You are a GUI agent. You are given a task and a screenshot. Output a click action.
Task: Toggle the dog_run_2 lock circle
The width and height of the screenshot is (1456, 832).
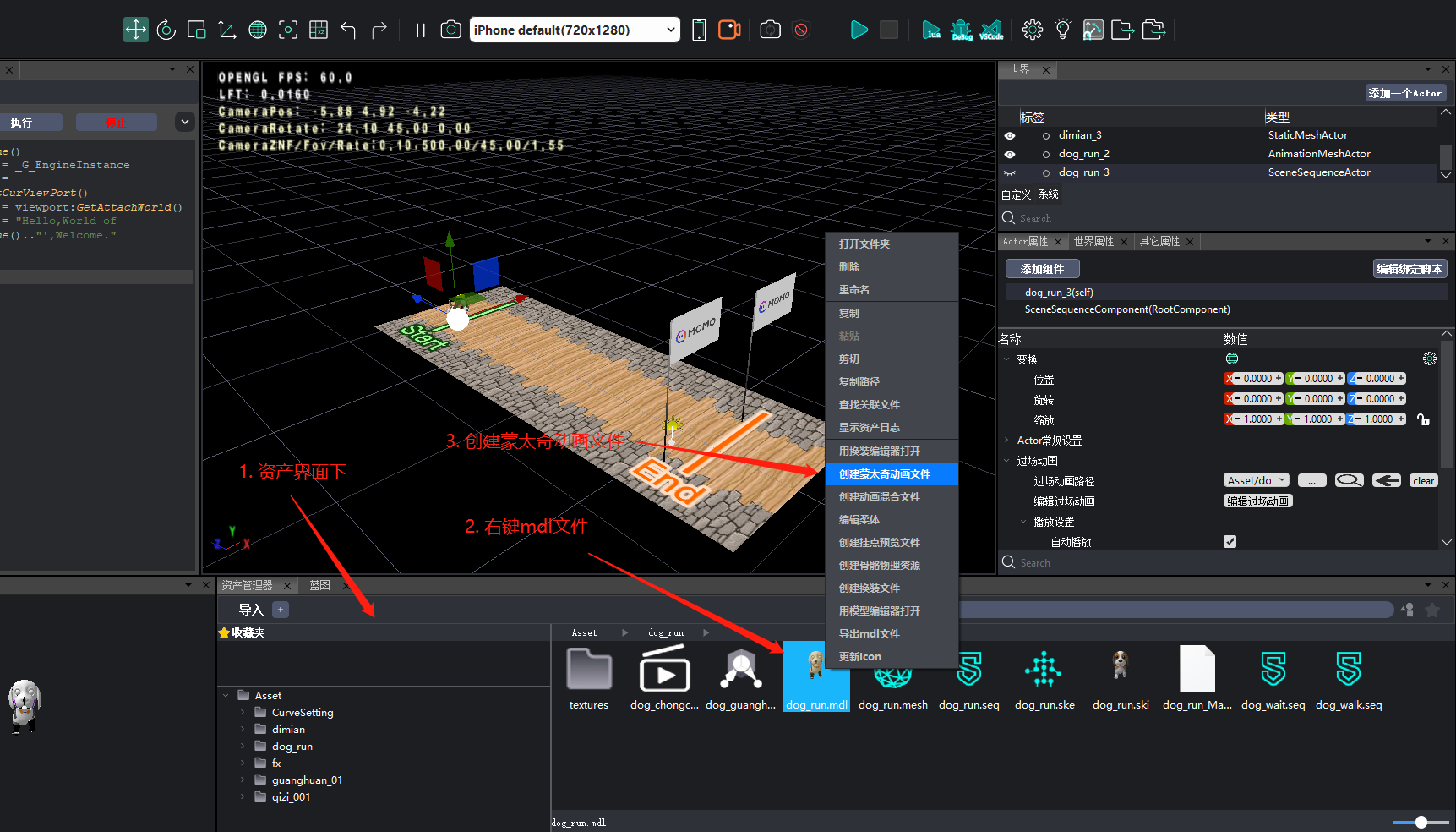[x=1046, y=154]
